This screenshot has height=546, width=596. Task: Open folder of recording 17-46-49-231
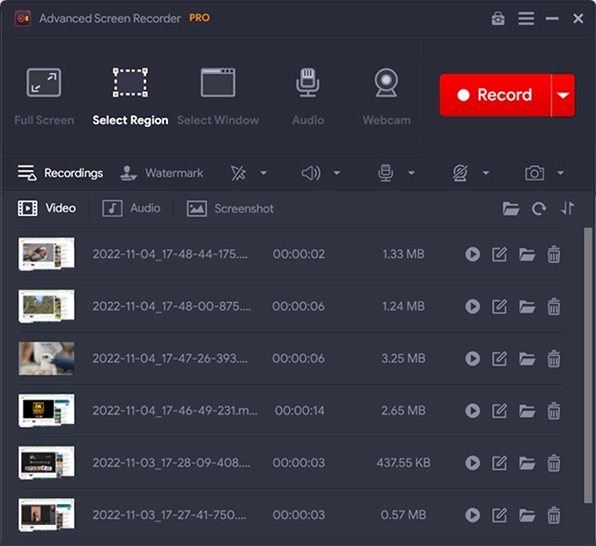click(527, 411)
